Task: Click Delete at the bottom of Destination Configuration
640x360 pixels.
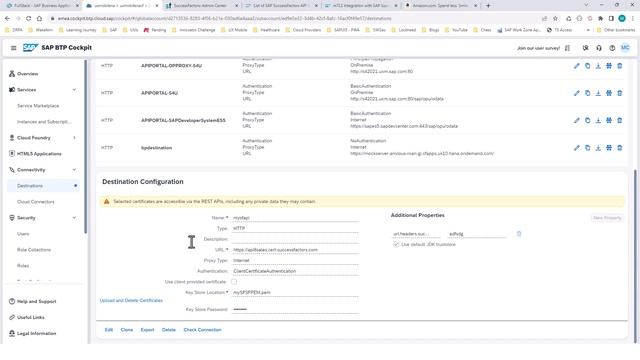Action: [169, 330]
